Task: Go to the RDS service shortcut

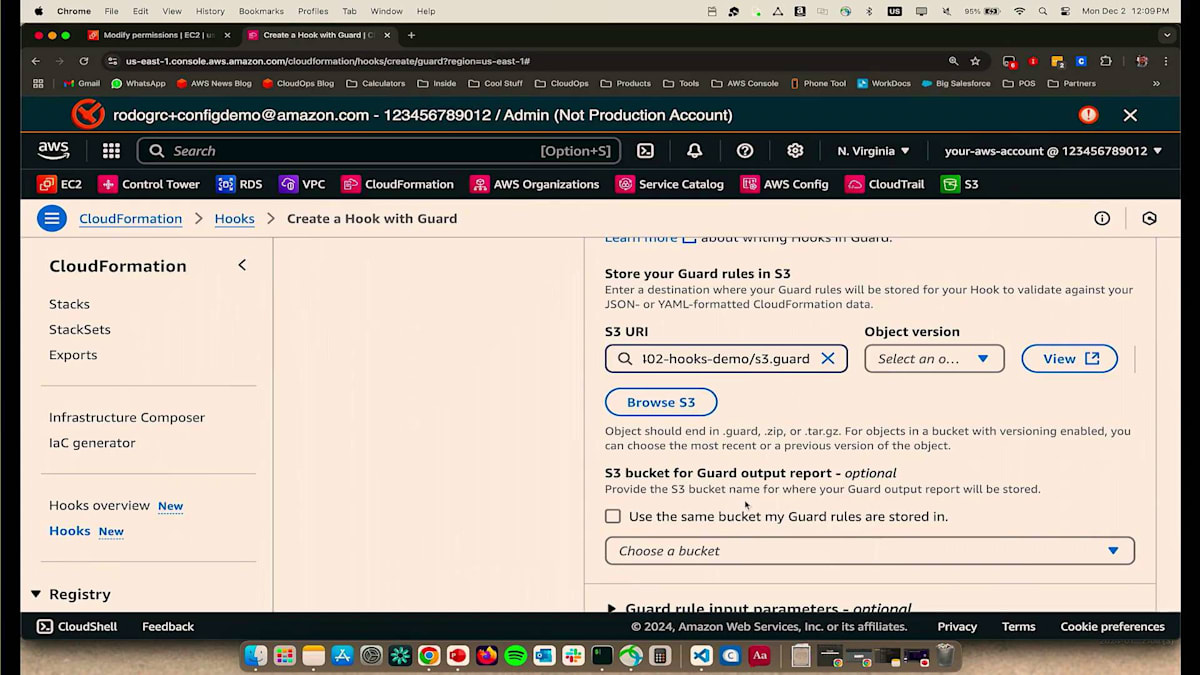Action: [x=239, y=184]
